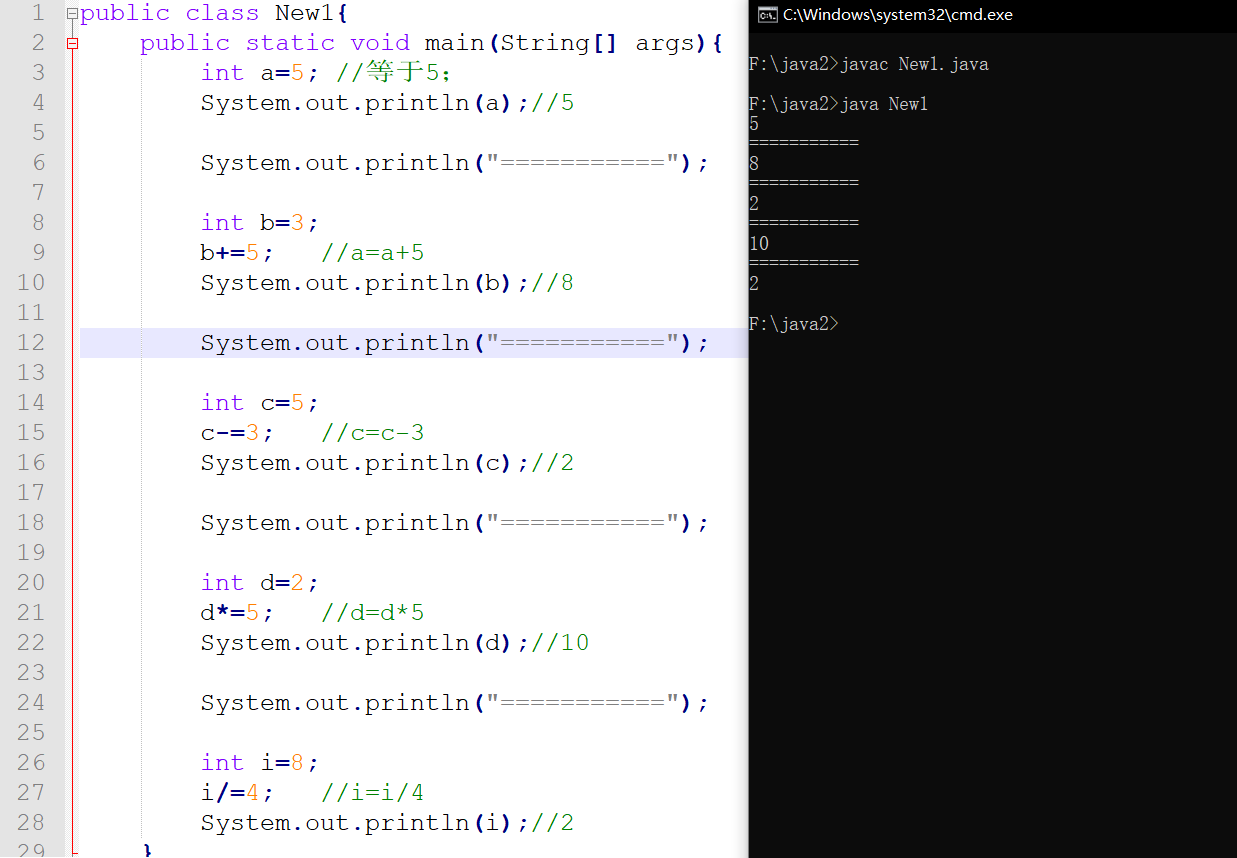Image resolution: width=1237 pixels, height=858 pixels.
Task: Click the comment '//i=i/4'
Action: coord(373,793)
